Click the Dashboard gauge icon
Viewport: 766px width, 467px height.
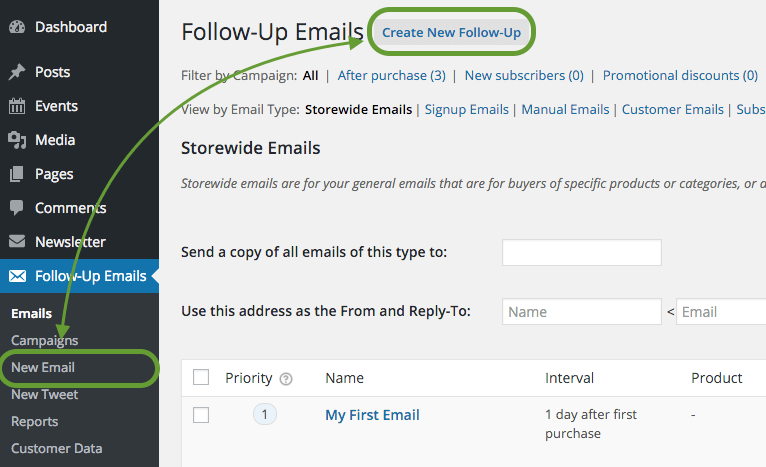click(x=16, y=27)
